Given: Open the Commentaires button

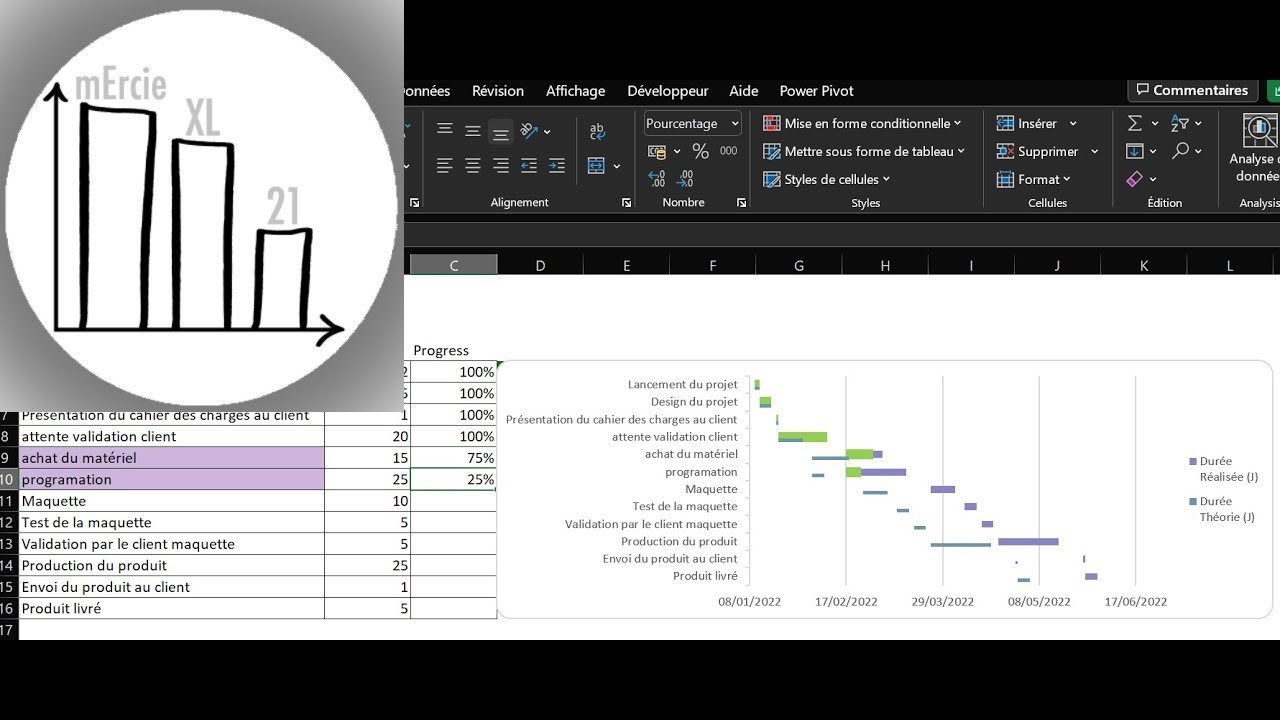Looking at the screenshot, I should [x=1193, y=90].
